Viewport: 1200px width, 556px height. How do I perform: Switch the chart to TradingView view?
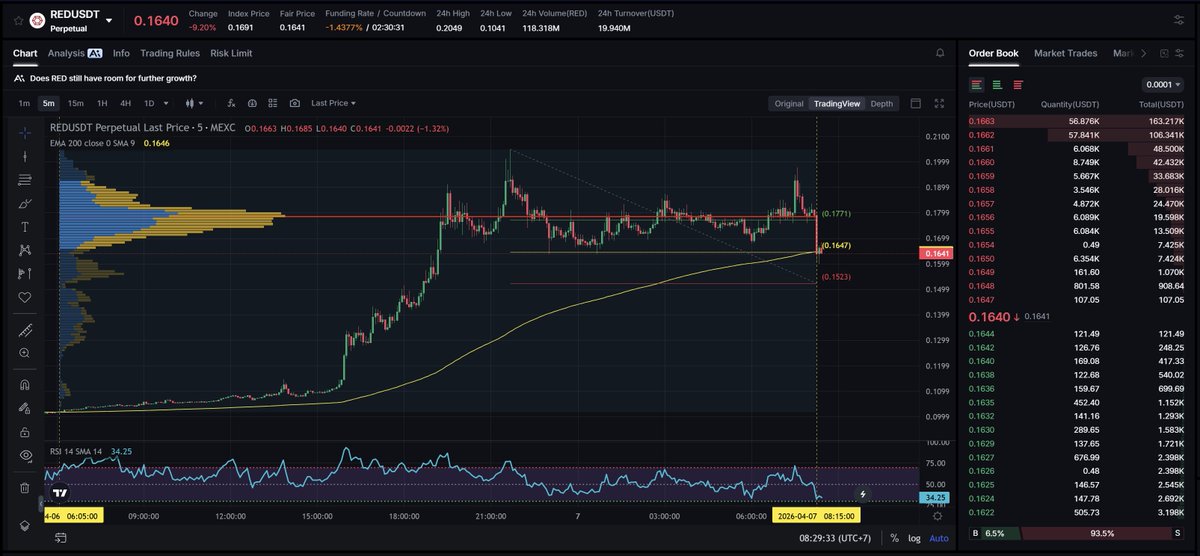(837, 103)
